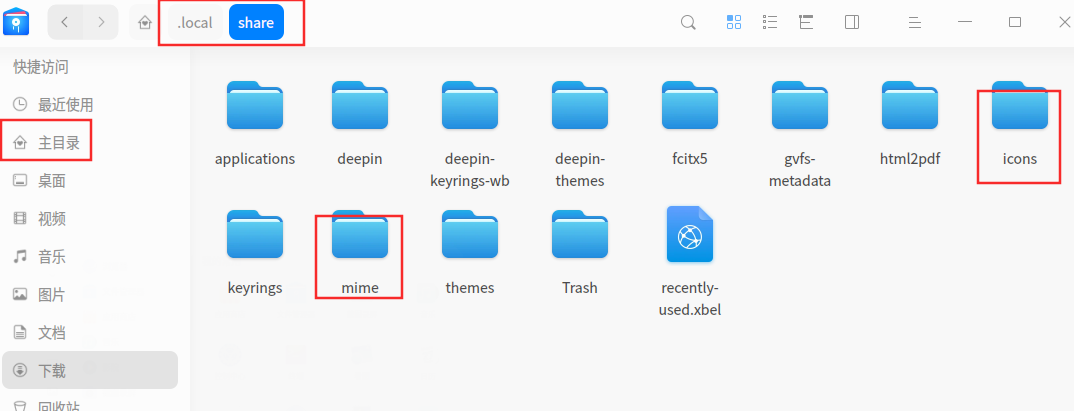Select the keyrings folder
Viewport: 1074px width, 411px height.
click(x=255, y=252)
